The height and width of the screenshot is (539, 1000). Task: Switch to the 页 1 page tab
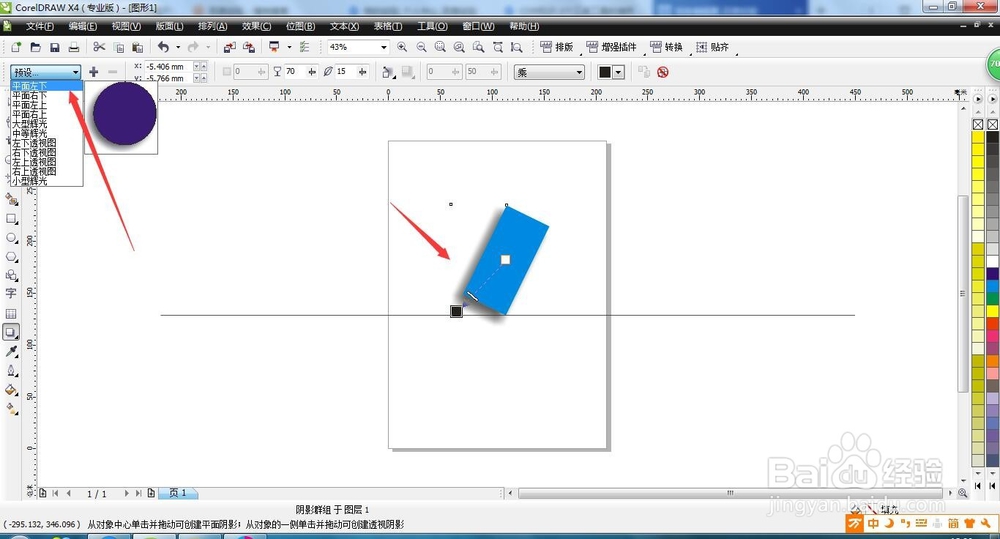click(178, 493)
